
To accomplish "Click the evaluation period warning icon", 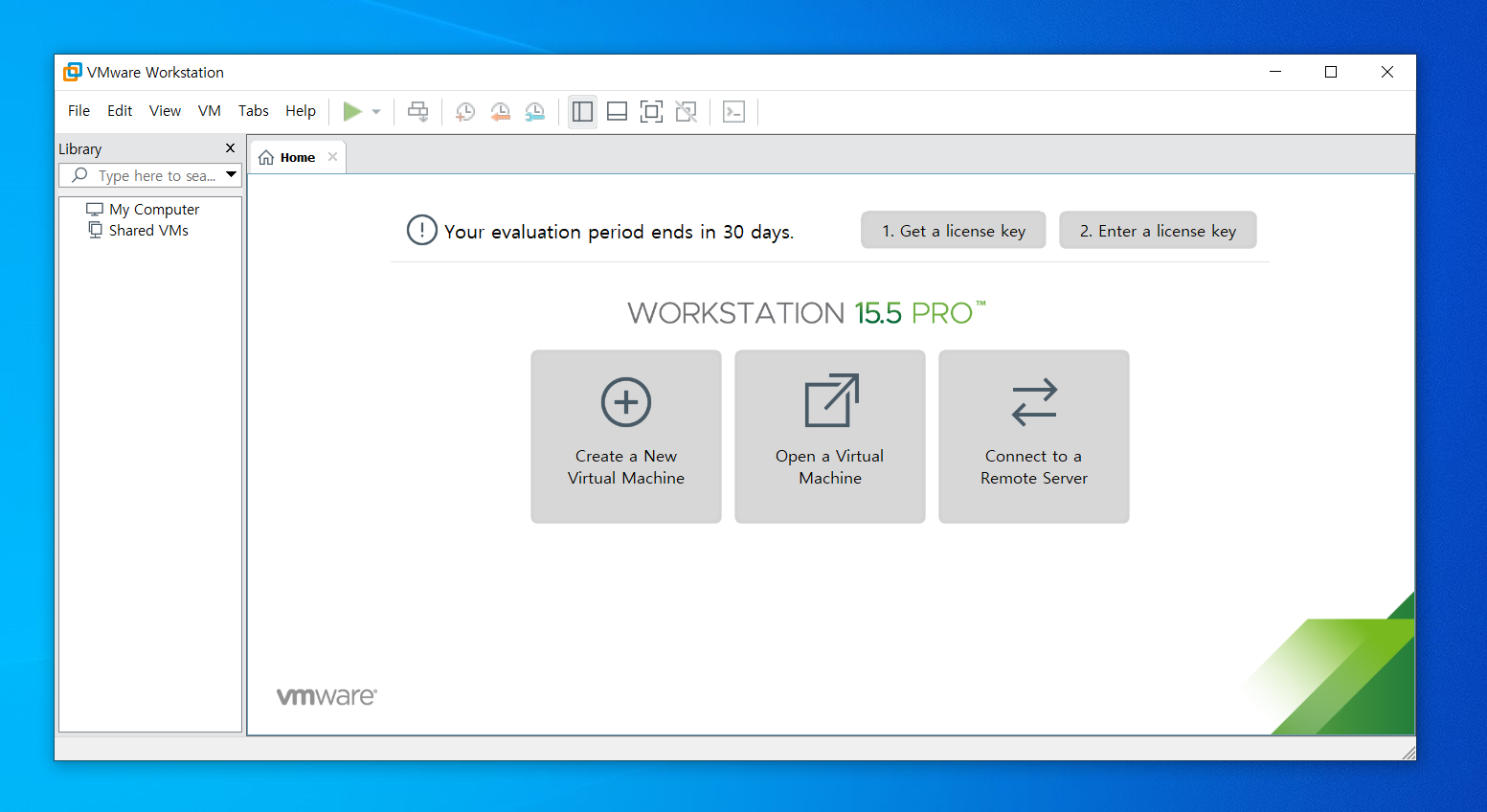I will pos(421,231).
